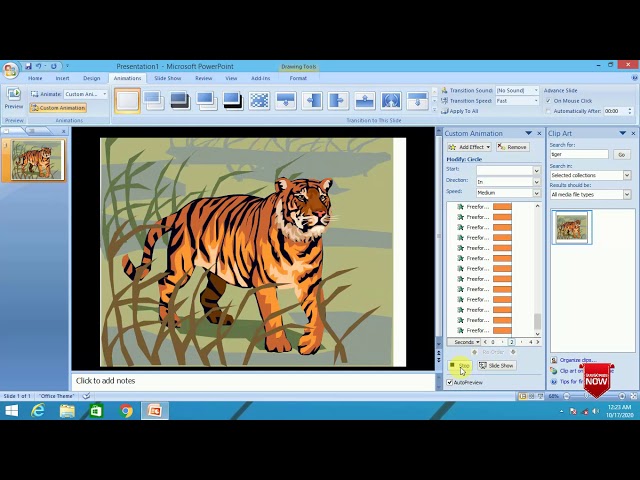Switch to the Review ribbon tab

coord(203,78)
